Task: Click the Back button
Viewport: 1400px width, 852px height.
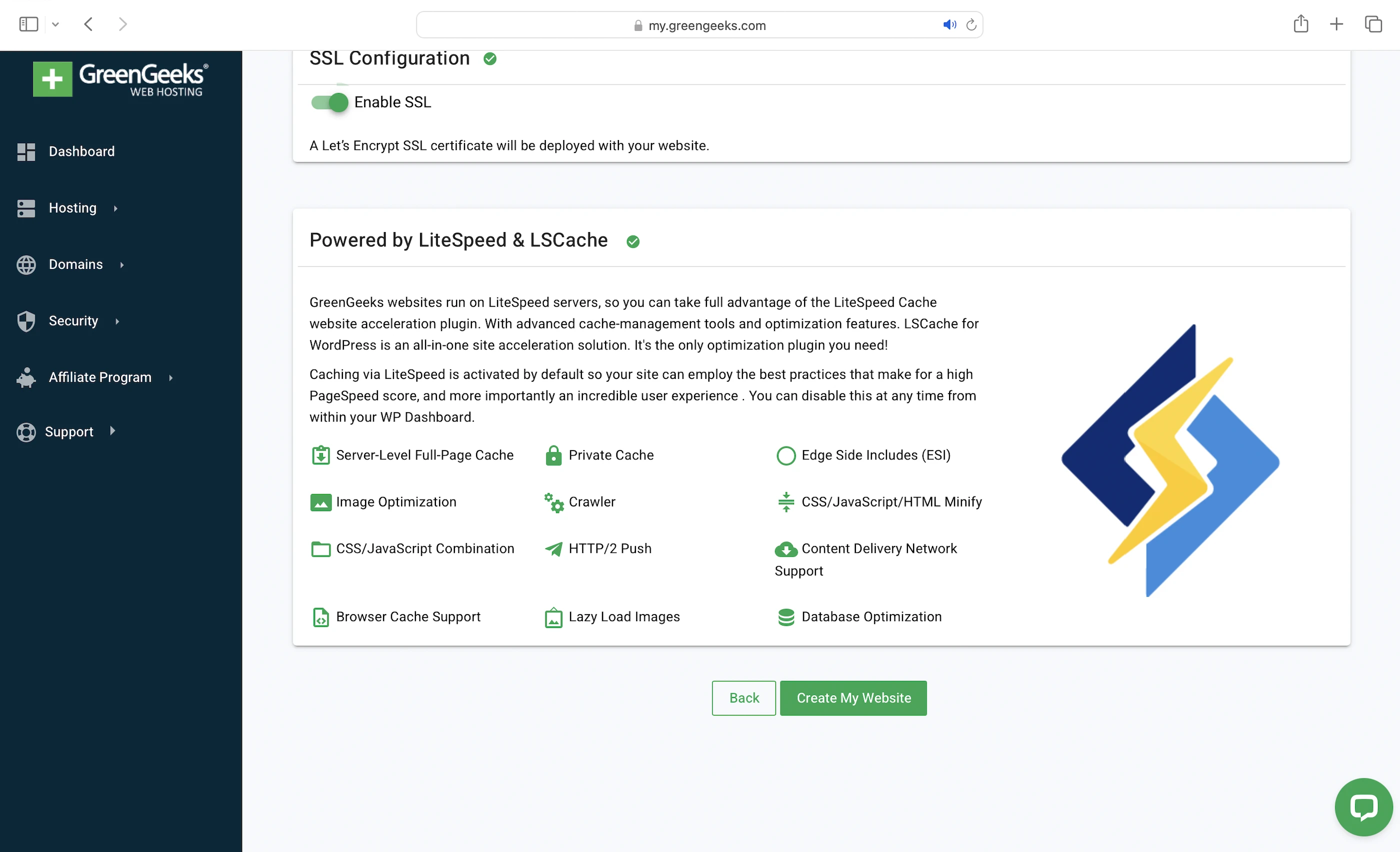Action: coord(743,697)
